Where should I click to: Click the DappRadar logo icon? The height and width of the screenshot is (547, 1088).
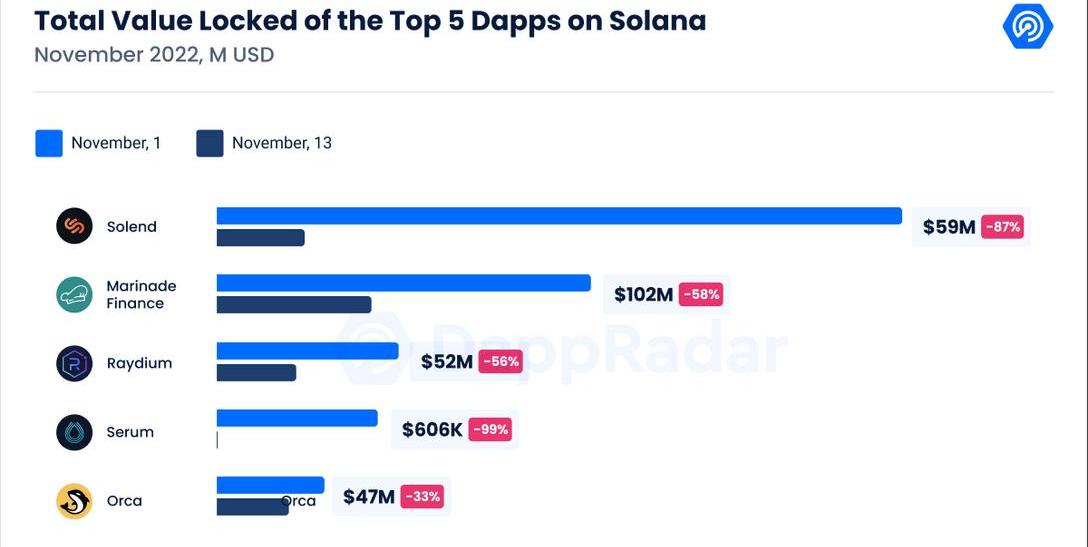1027,26
